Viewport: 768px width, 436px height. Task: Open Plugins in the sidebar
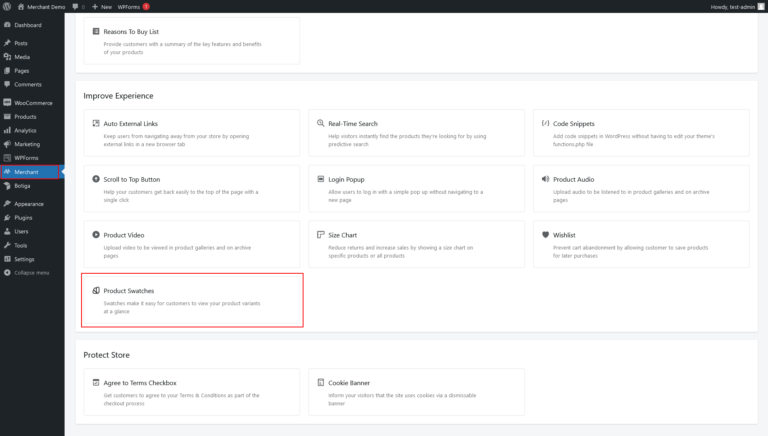point(32,218)
